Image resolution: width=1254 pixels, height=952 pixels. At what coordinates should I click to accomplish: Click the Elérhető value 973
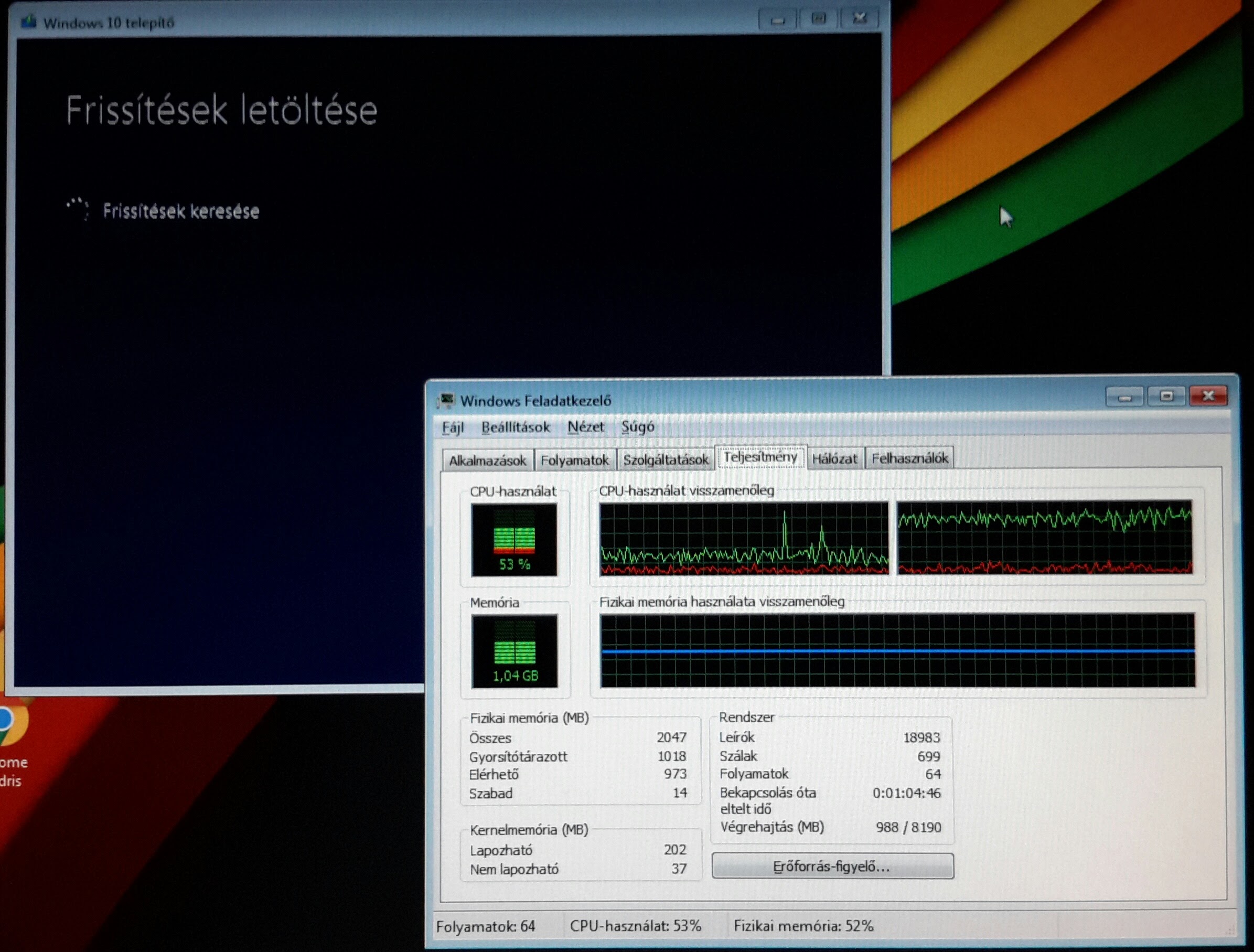pos(675,774)
